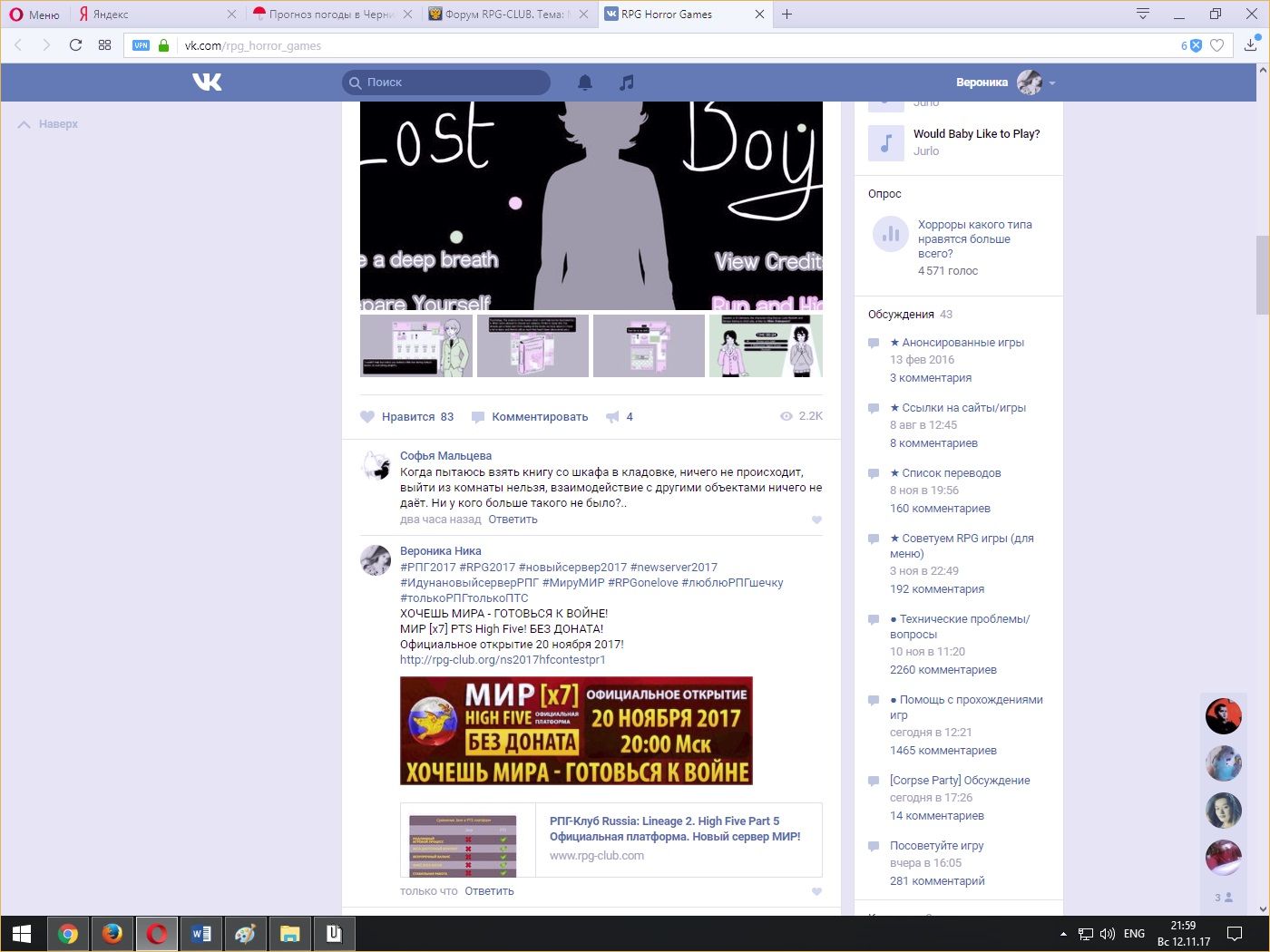Open rpg-club.org contest link
This screenshot has height=952, width=1270.
pos(503,660)
